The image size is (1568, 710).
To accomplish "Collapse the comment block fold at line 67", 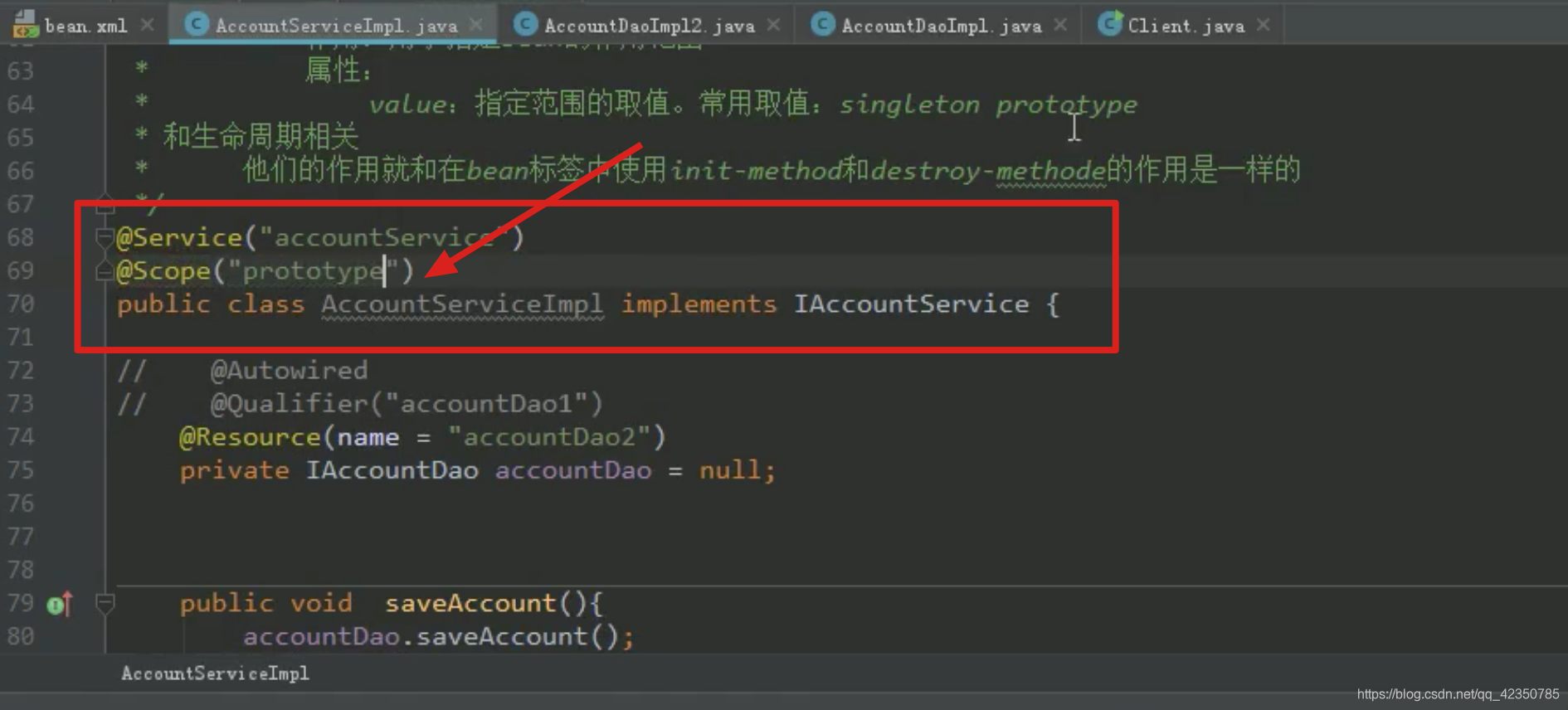I will [x=105, y=204].
